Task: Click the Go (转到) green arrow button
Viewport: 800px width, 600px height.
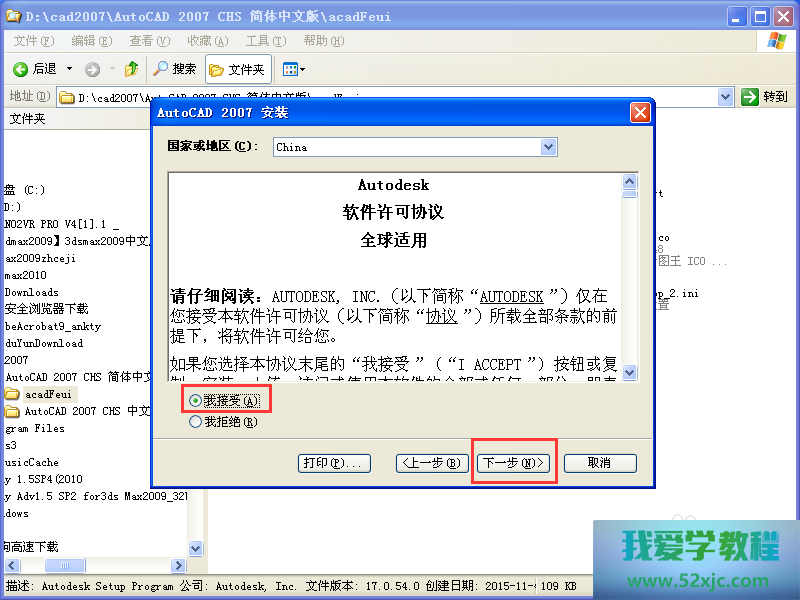Action: [765, 97]
